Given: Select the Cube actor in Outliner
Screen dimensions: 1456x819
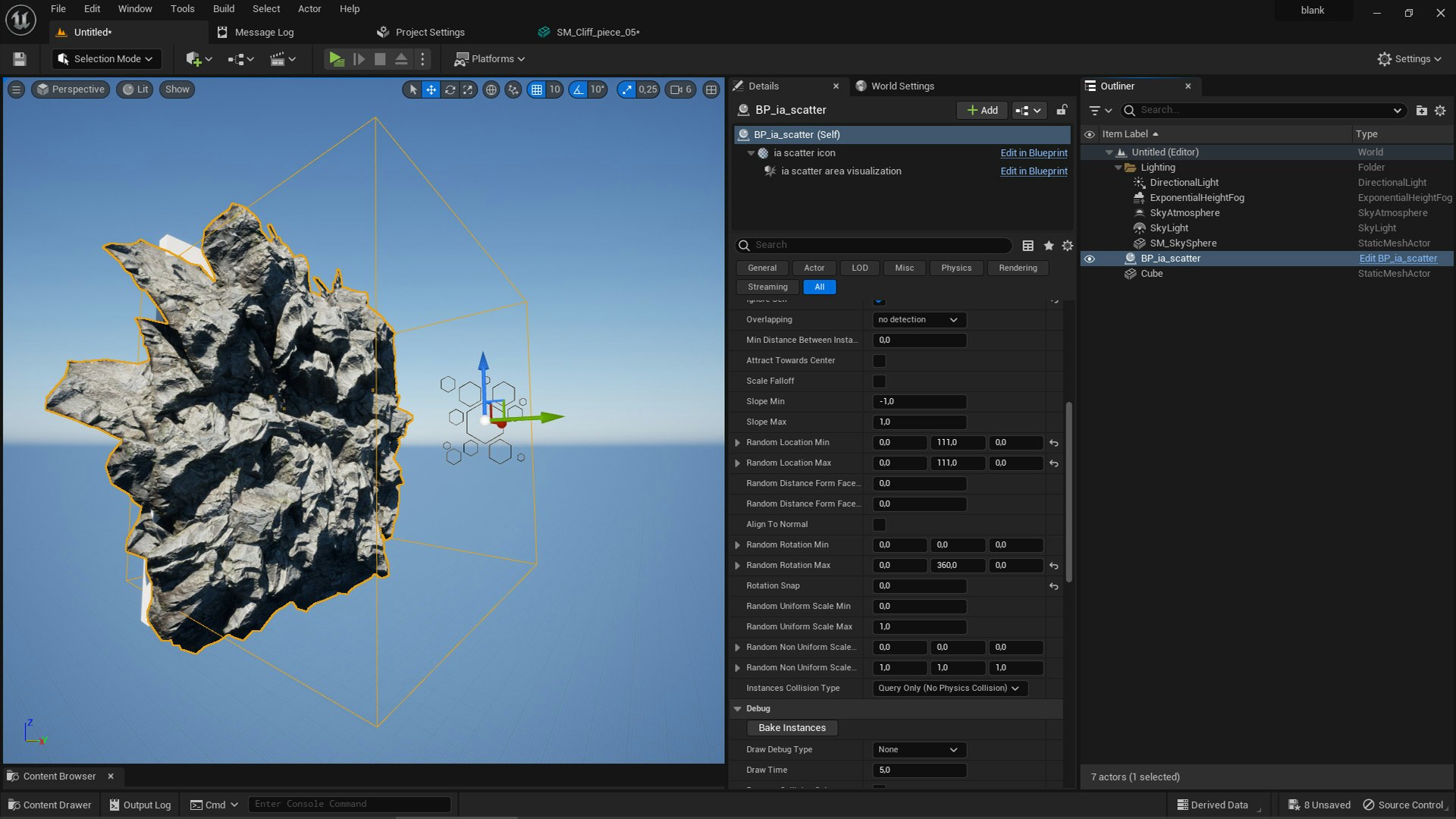Looking at the screenshot, I should point(1151,274).
